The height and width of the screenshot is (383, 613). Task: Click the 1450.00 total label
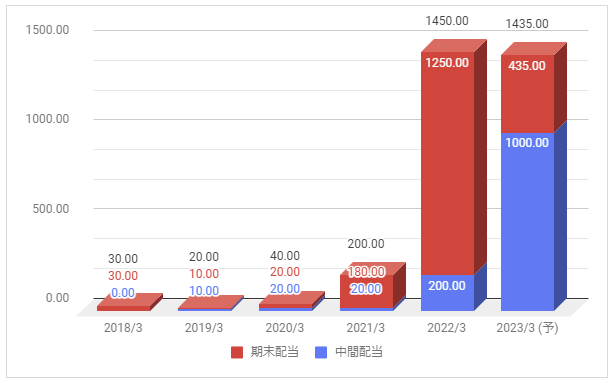(x=447, y=21)
